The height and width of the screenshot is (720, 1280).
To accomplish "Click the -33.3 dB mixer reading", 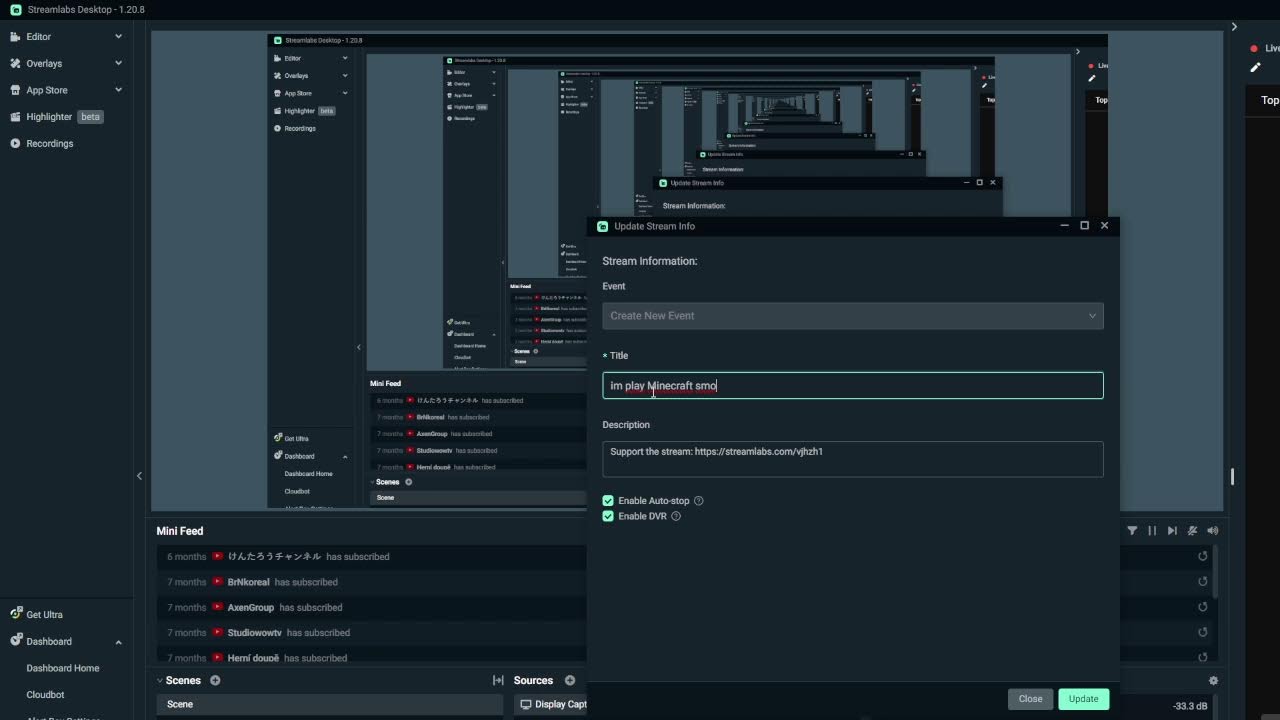I will pyautogui.click(x=1190, y=706).
